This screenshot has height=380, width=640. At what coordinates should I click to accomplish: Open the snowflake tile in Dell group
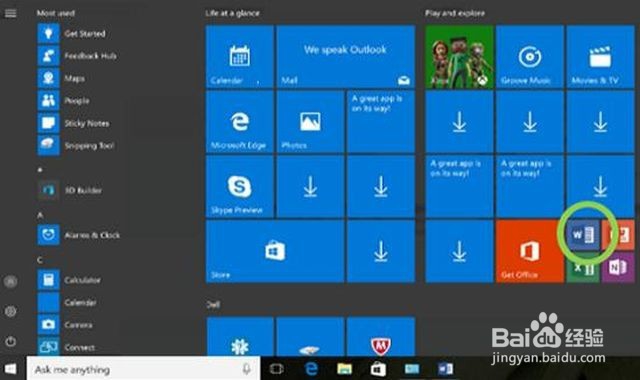point(240,336)
